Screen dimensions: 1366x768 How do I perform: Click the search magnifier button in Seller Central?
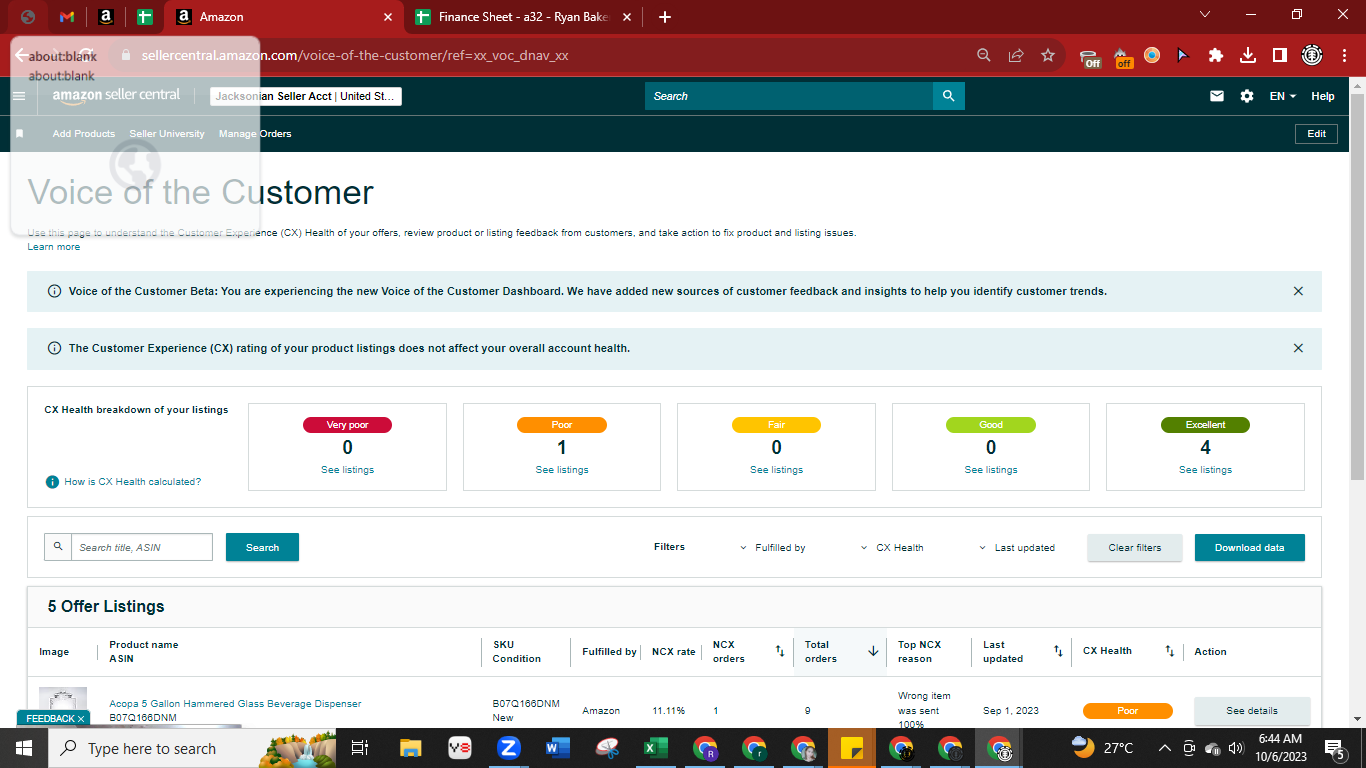948,96
